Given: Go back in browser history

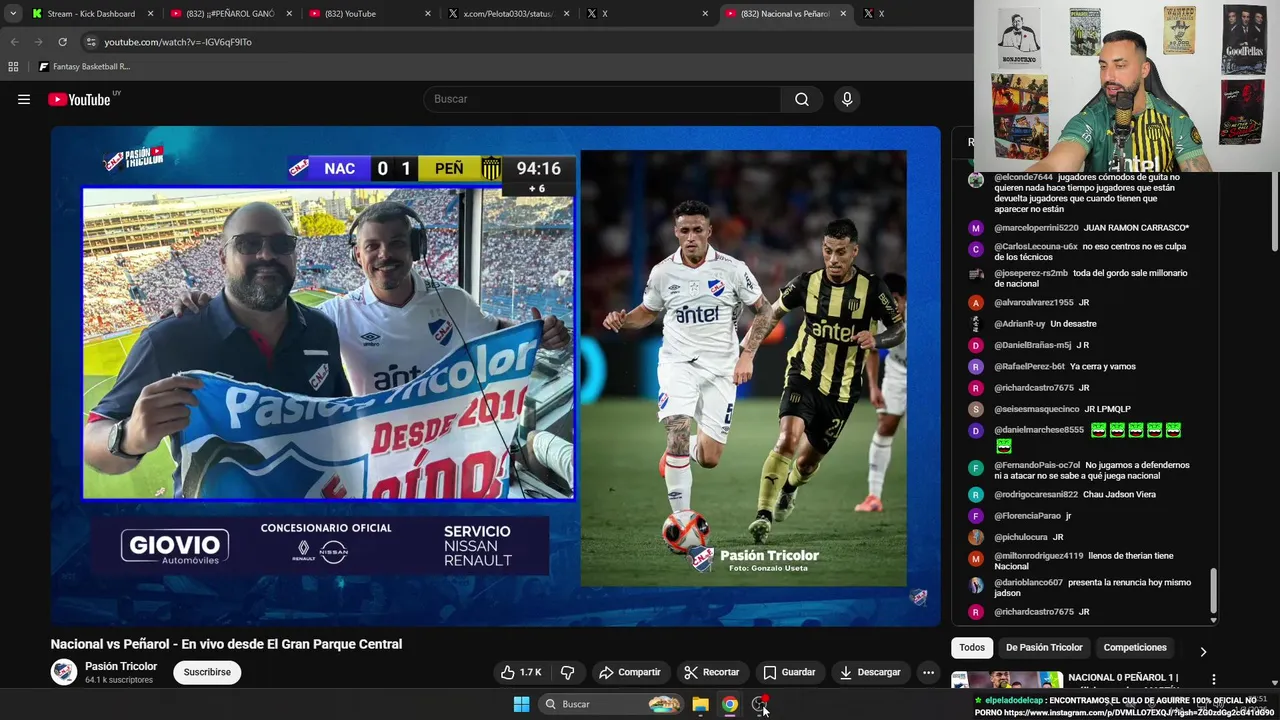Looking at the screenshot, I should pyautogui.click(x=14, y=42).
